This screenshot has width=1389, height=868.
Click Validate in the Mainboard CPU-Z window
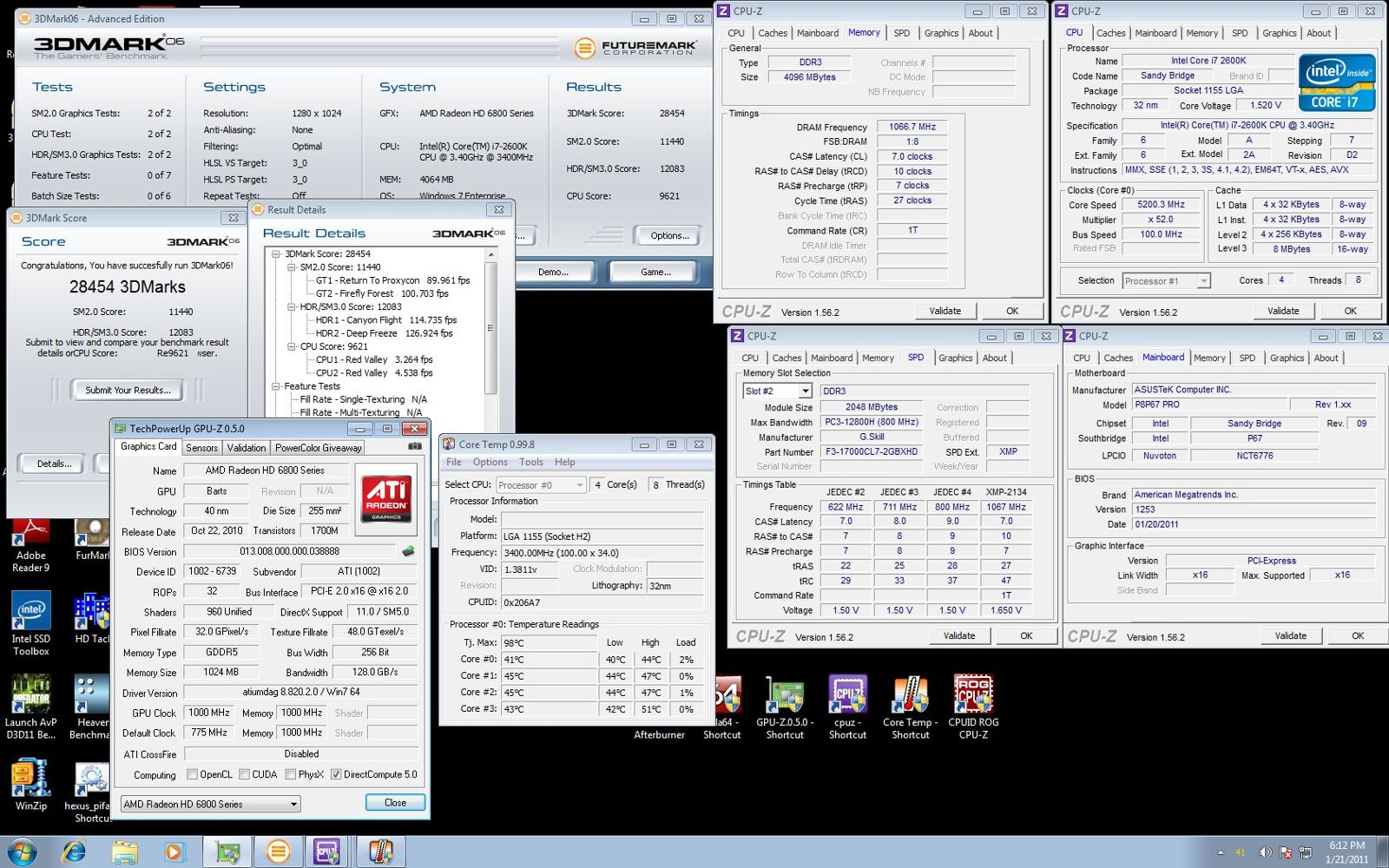tap(1290, 635)
